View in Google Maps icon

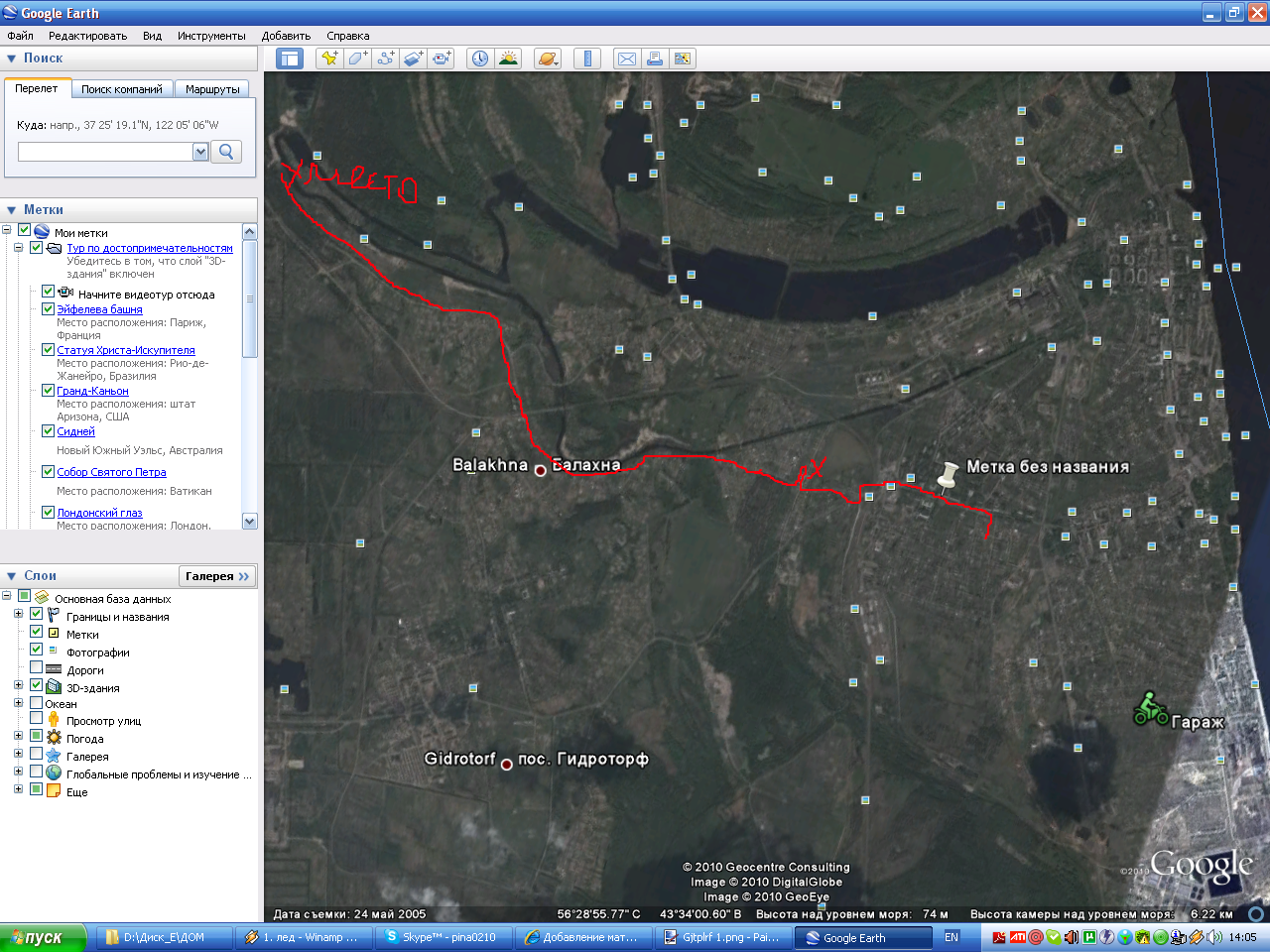click(x=683, y=59)
